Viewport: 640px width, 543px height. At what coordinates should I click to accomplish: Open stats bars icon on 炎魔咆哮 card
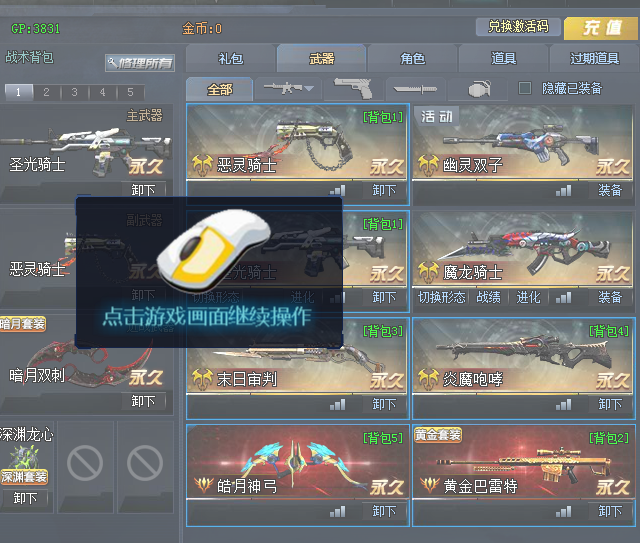tap(564, 405)
